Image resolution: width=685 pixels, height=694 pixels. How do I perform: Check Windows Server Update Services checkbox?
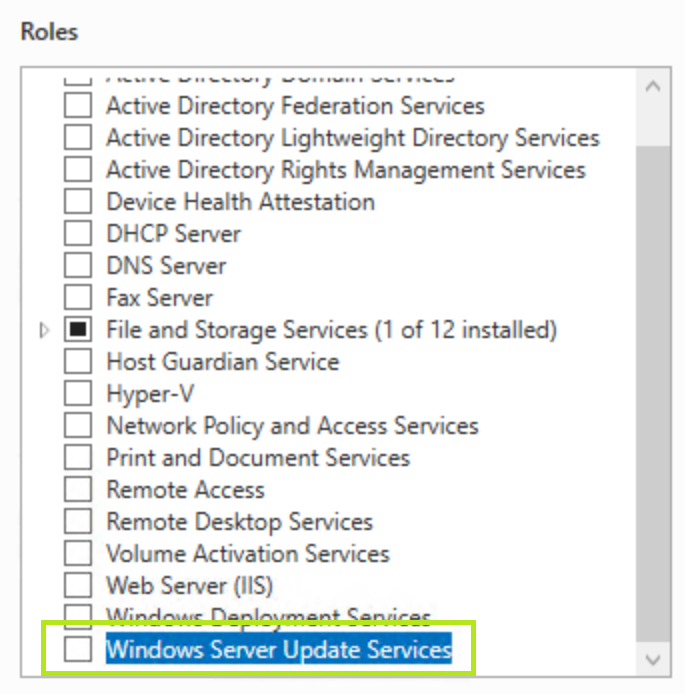78,650
